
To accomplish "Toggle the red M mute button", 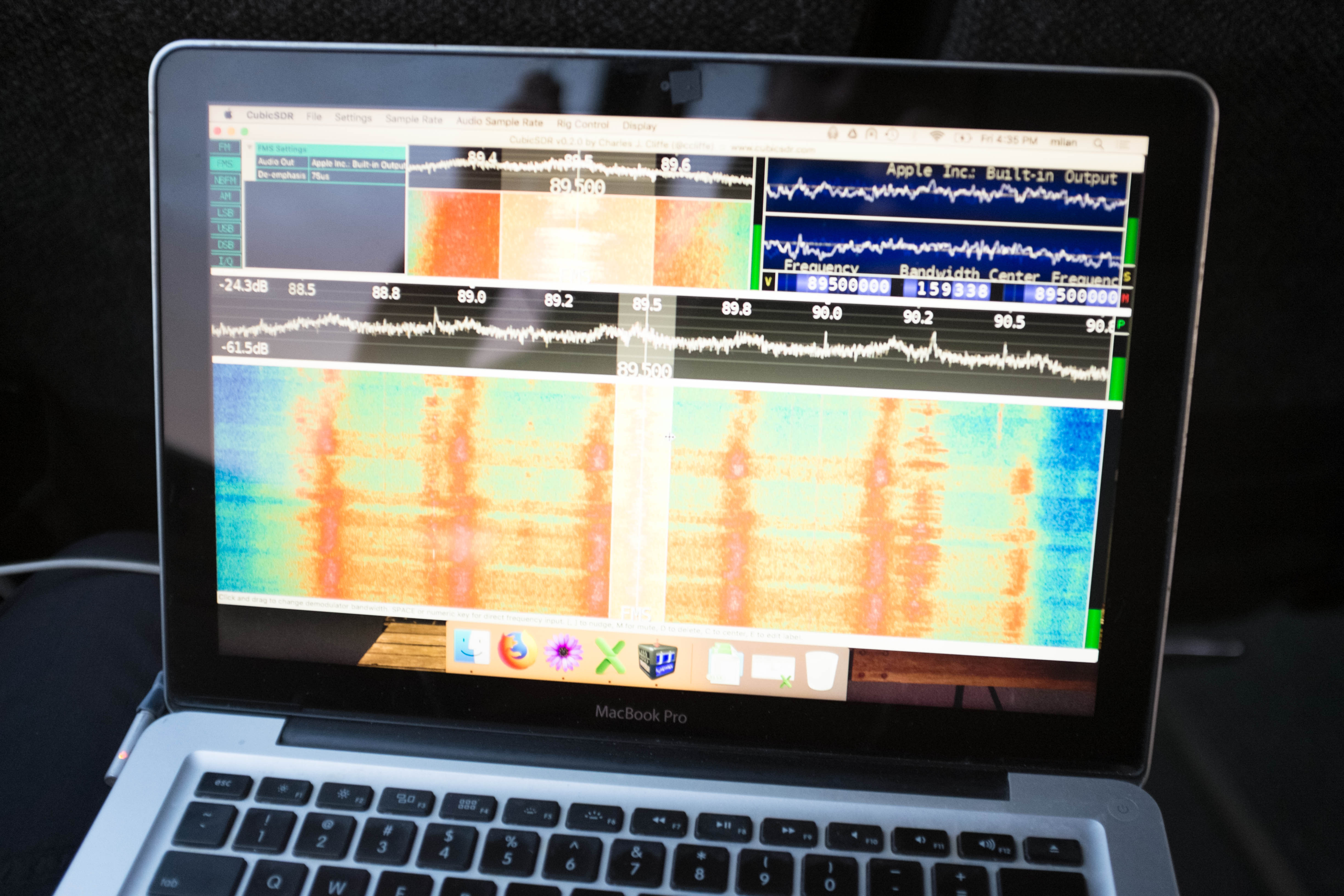I will click(1125, 298).
